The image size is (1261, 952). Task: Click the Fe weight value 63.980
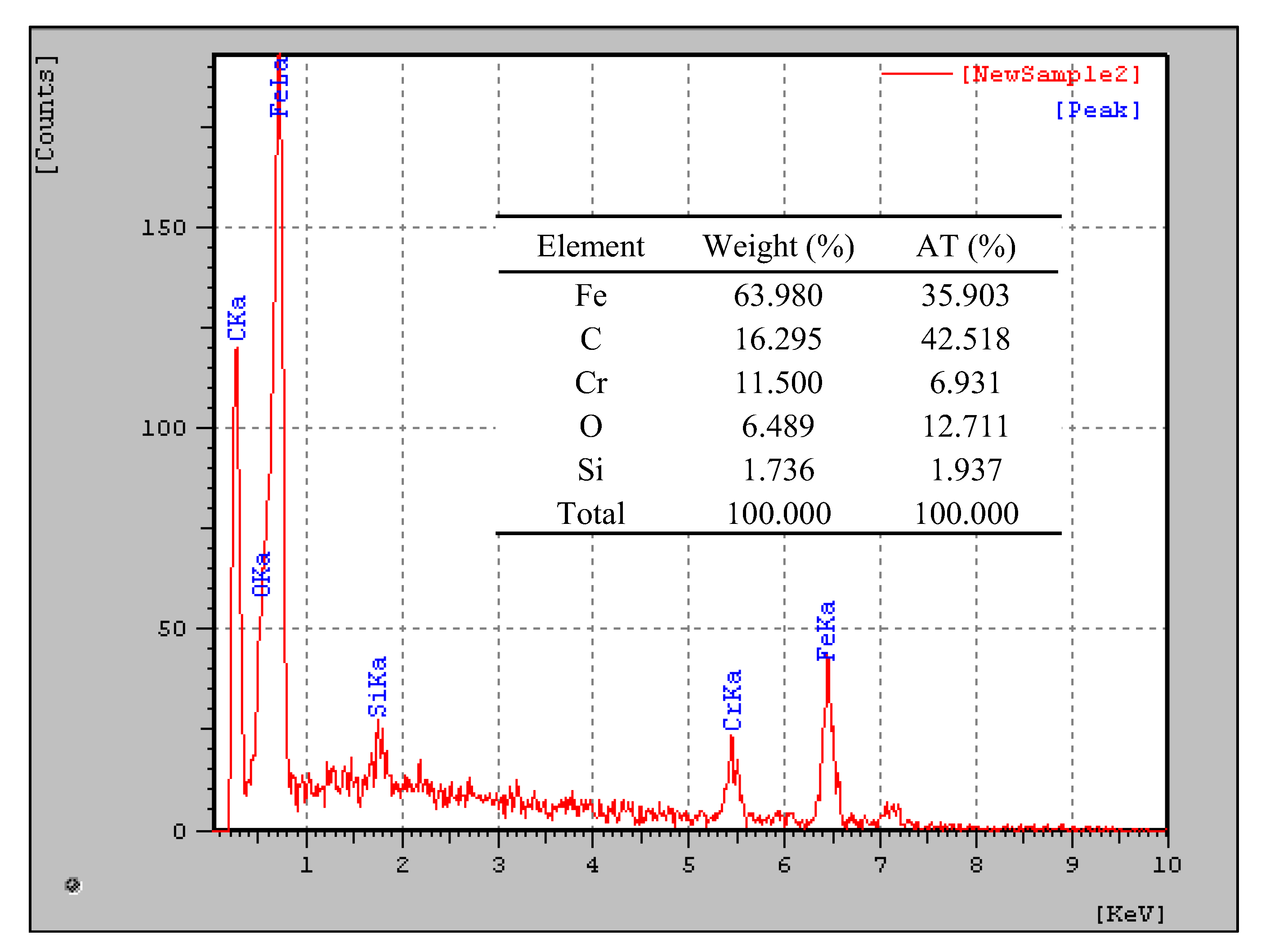pos(778,295)
